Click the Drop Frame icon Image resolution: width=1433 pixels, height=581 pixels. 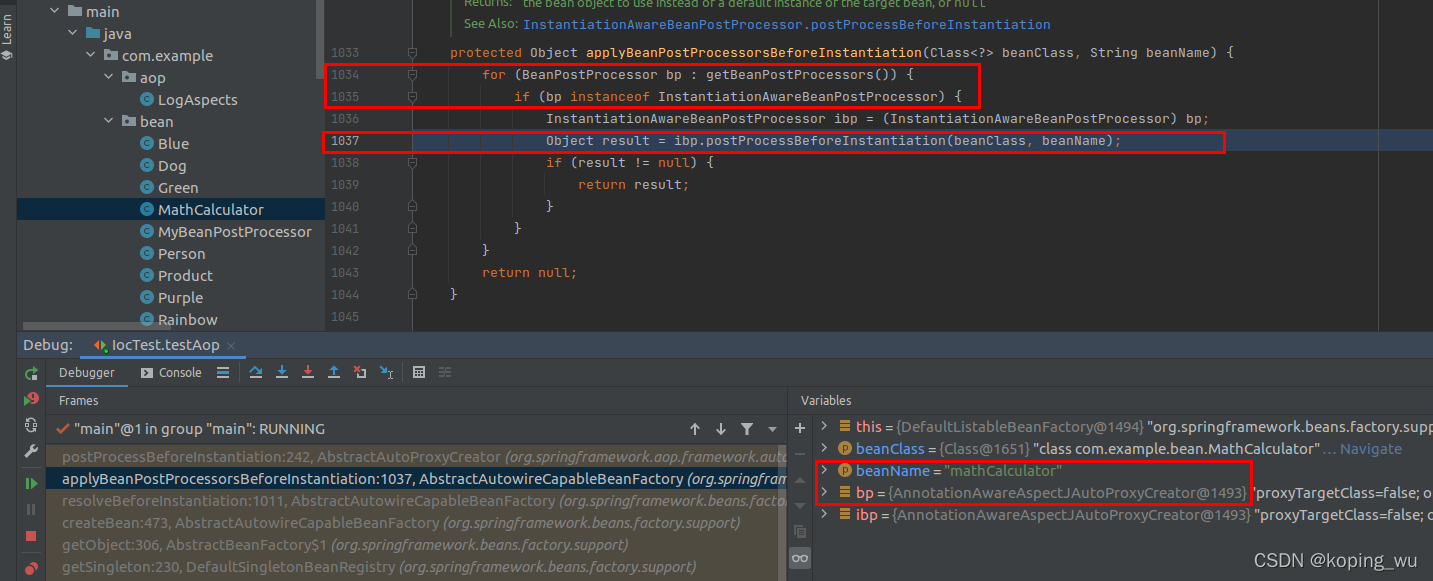(x=360, y=372)
